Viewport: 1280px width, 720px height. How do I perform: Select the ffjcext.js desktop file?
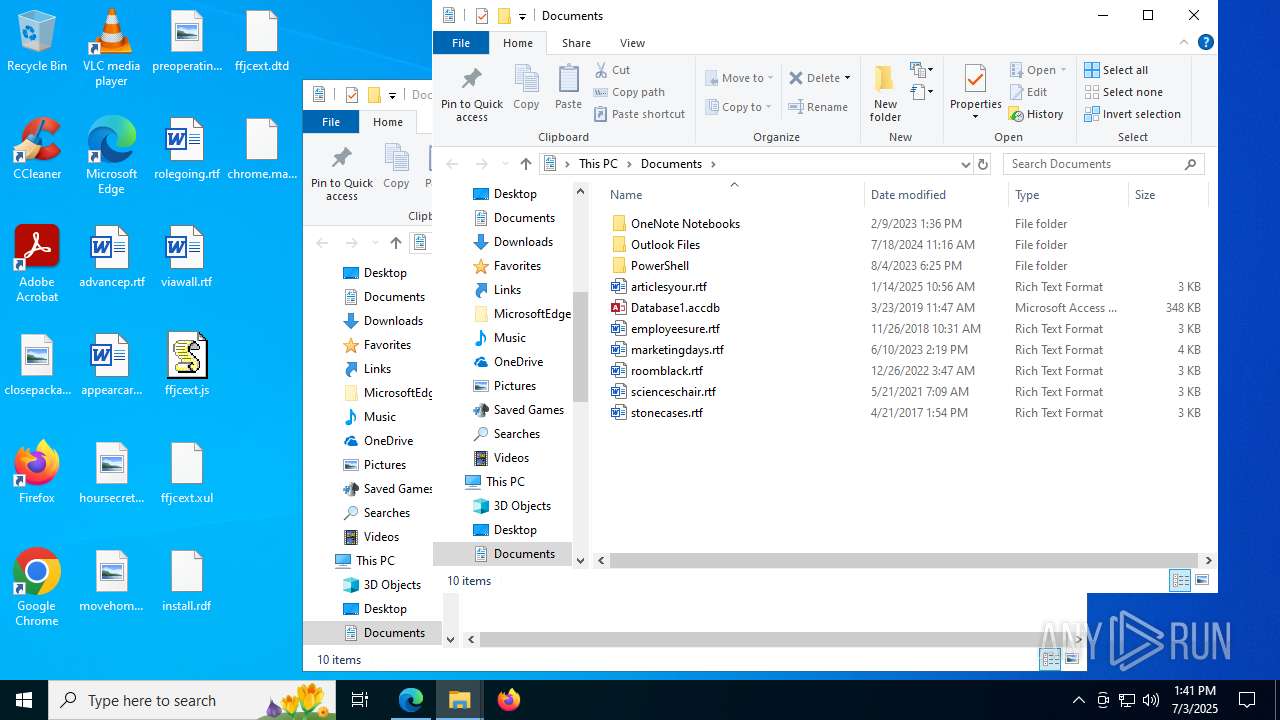click(x=187, y=365)
